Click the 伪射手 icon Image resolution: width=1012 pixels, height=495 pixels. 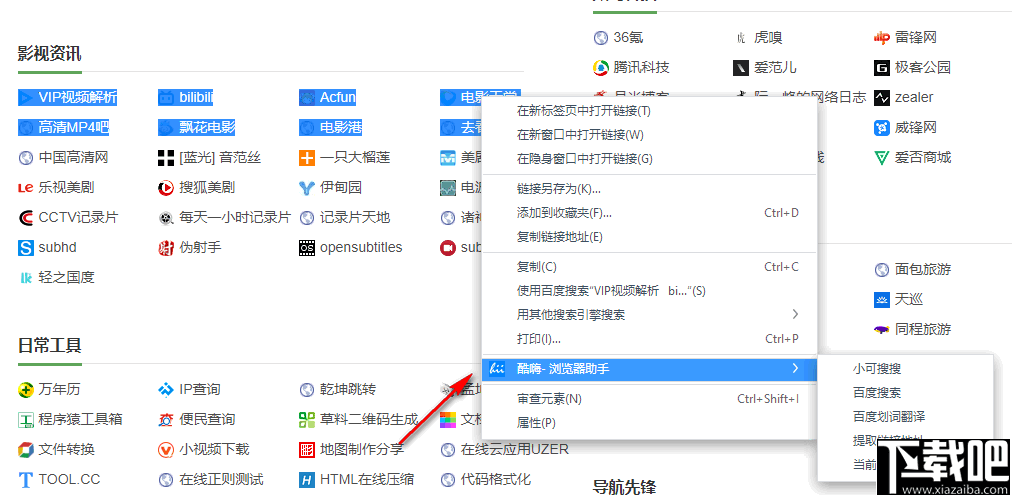[166, 247]
